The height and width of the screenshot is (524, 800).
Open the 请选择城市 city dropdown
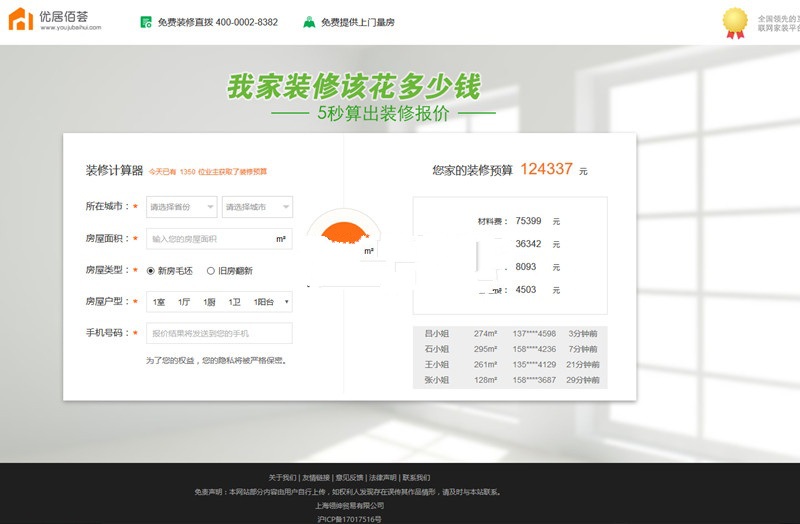[257, 207]
